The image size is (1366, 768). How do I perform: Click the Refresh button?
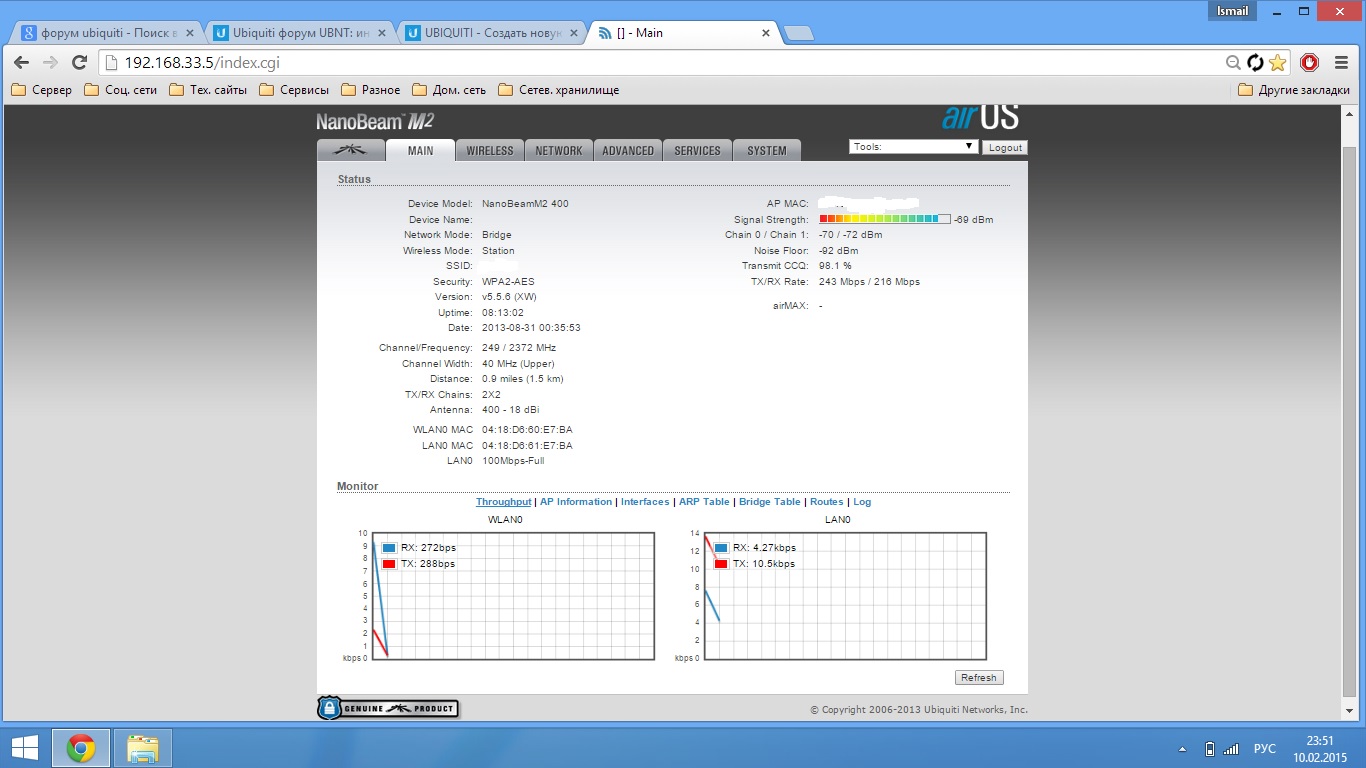click(978, 677)
